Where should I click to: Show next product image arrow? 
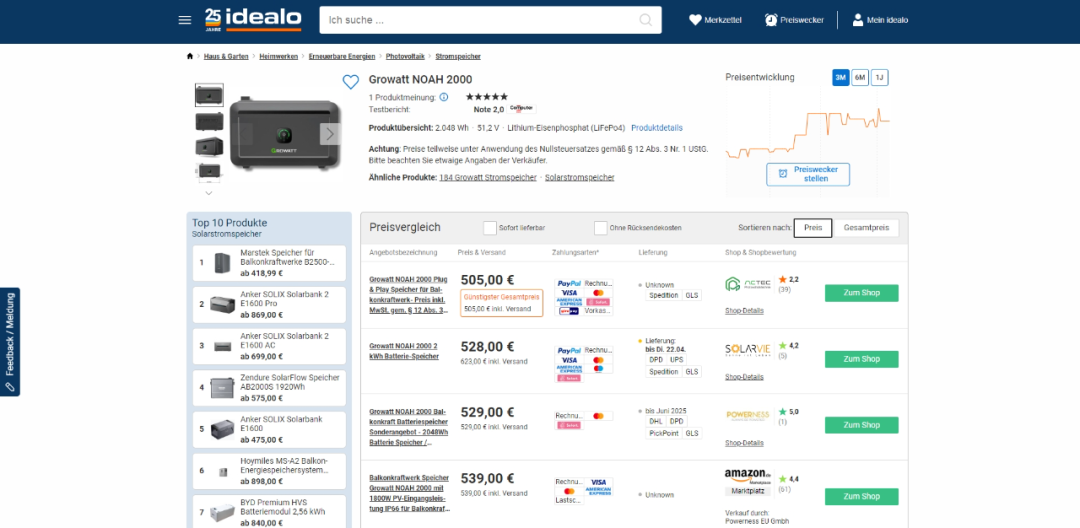329,133
